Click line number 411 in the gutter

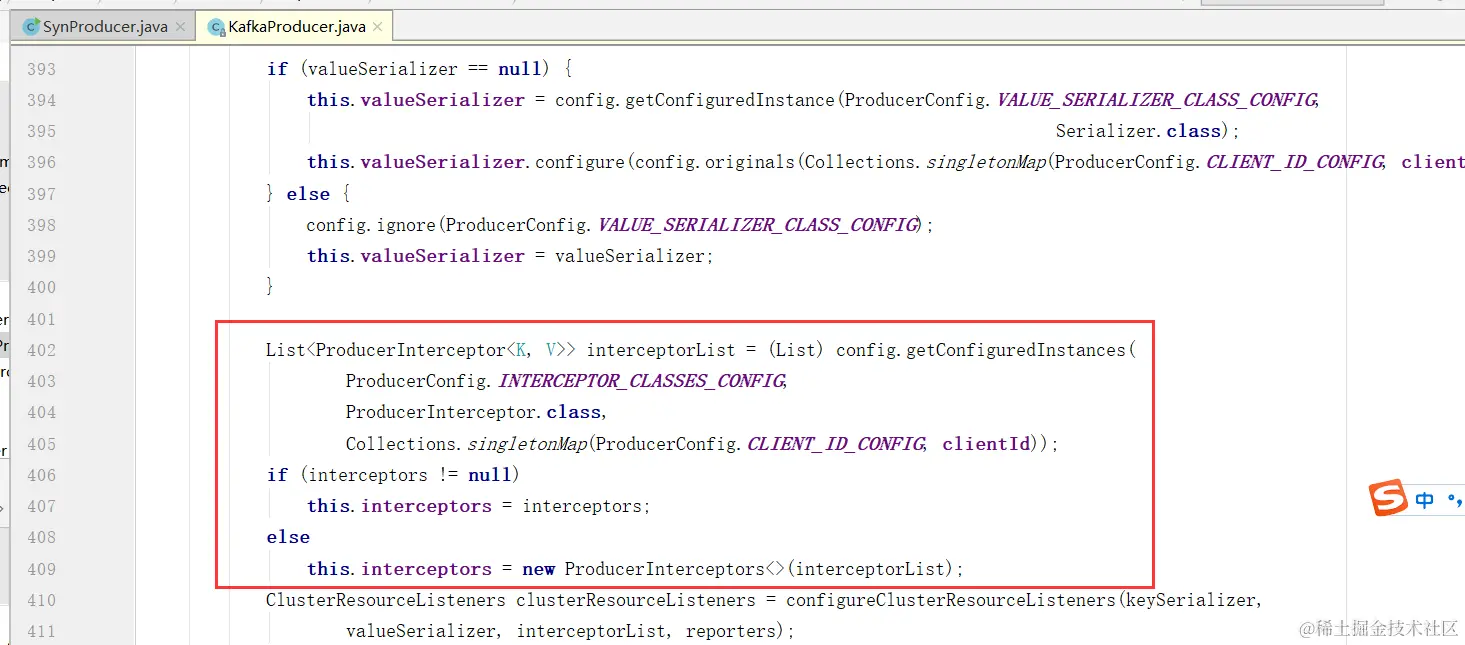[x=41, y=631]
